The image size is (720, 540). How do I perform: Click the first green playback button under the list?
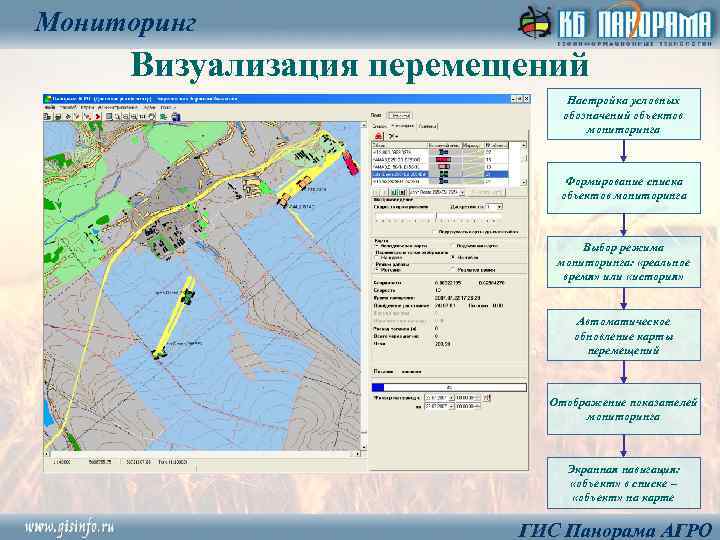click(x=394, y=192)
